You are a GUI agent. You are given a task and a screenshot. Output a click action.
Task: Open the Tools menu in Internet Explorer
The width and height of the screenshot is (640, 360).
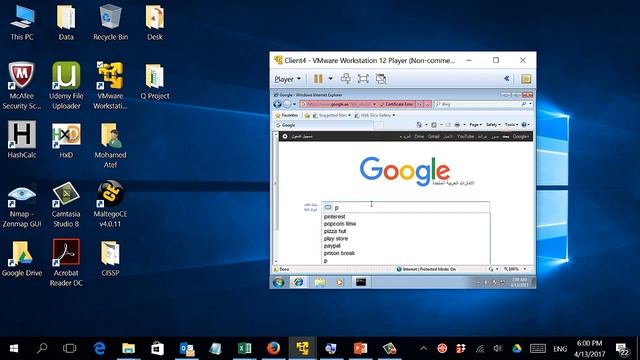coord(511,125)
